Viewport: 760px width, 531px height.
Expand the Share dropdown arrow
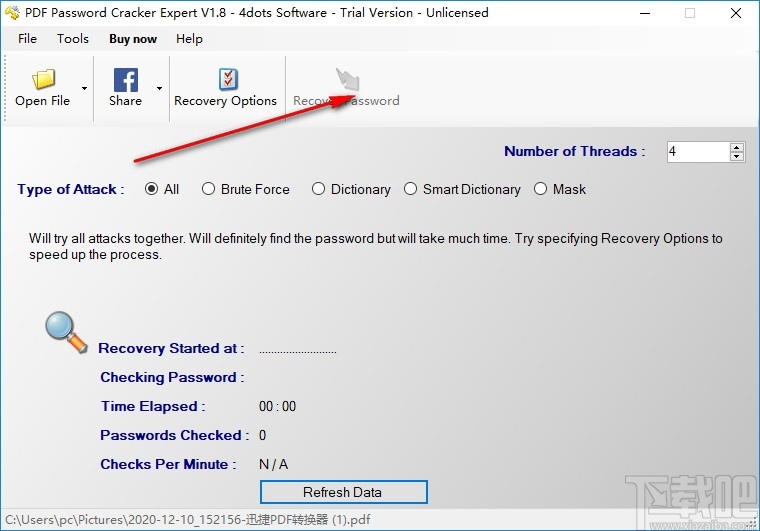[x=159, y=88]
